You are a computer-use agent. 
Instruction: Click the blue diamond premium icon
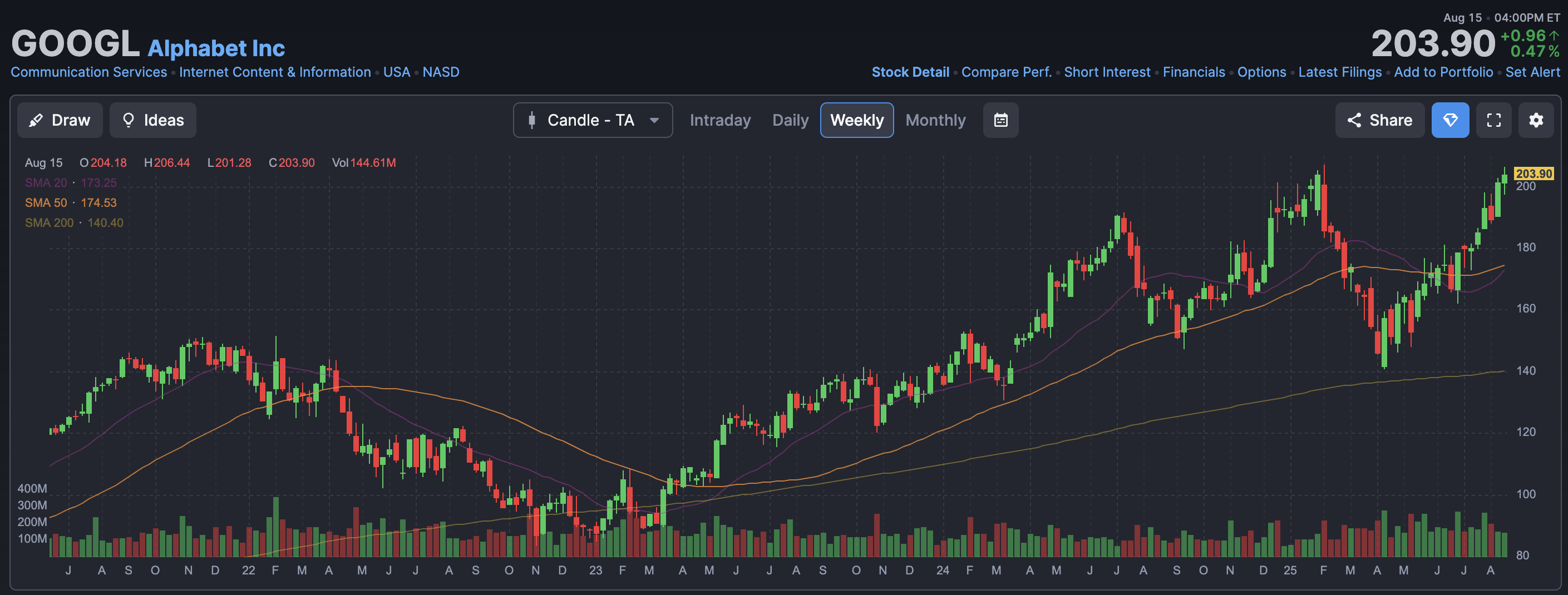click(1450, 120)
